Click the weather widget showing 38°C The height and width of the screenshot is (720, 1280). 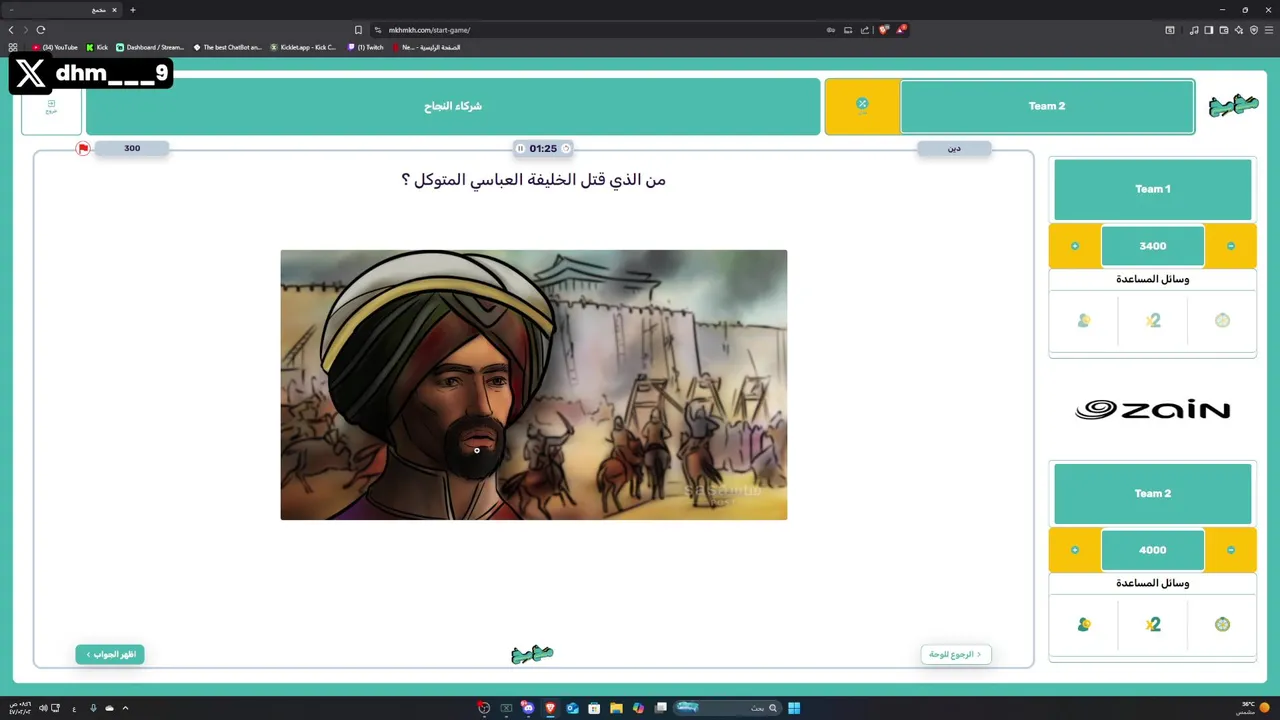(1254, 708)
